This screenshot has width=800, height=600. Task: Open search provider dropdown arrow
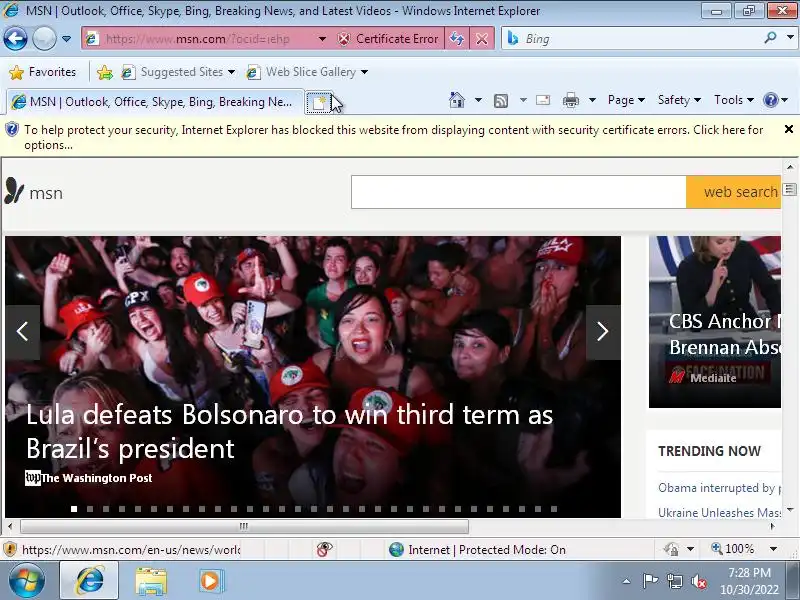click(790, 38)
